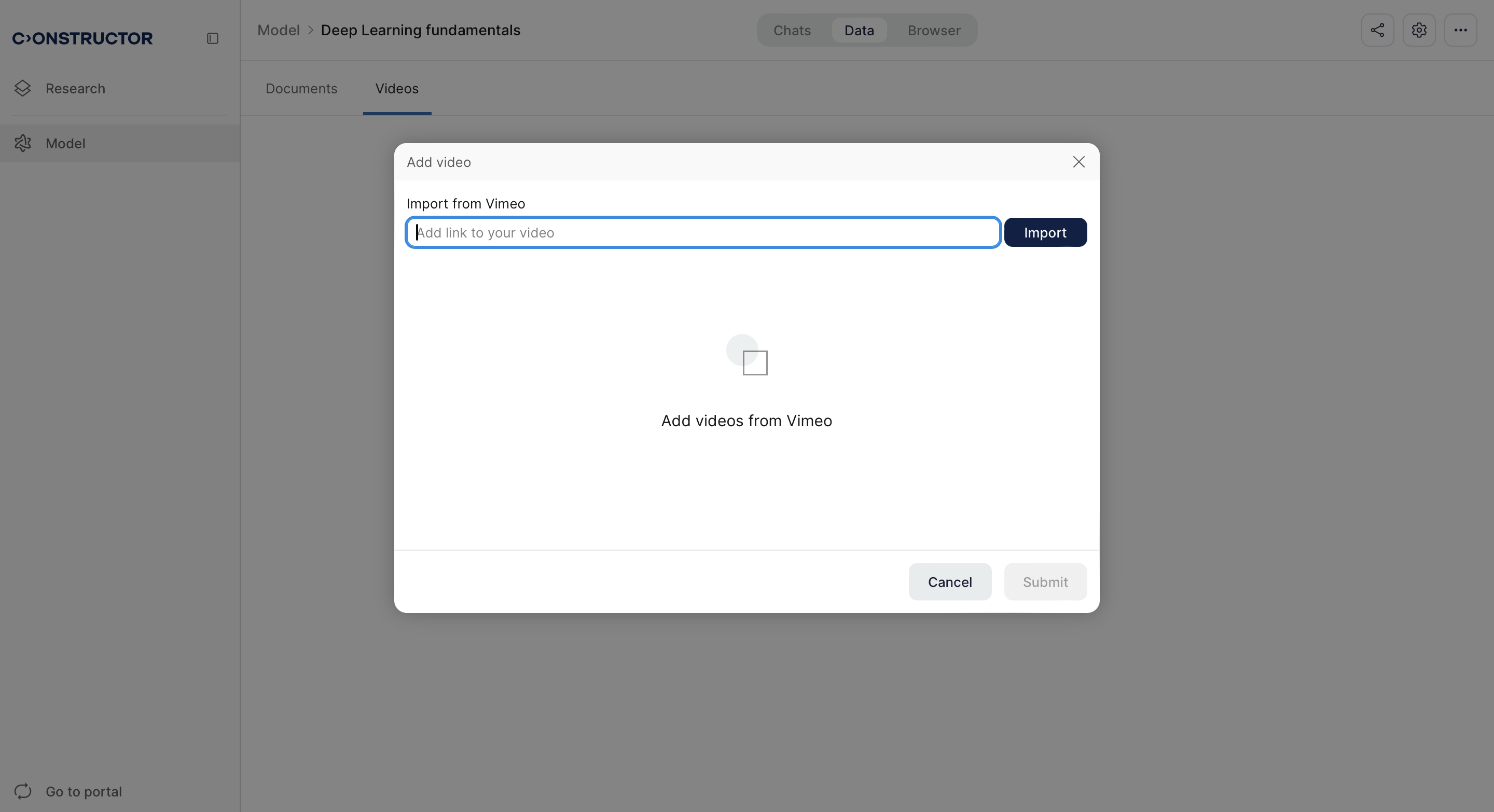The image size is (1494, 812).
Task: Click the video placeholder icon in dialog
Action: pyautogui.click(x=747, y=355)
